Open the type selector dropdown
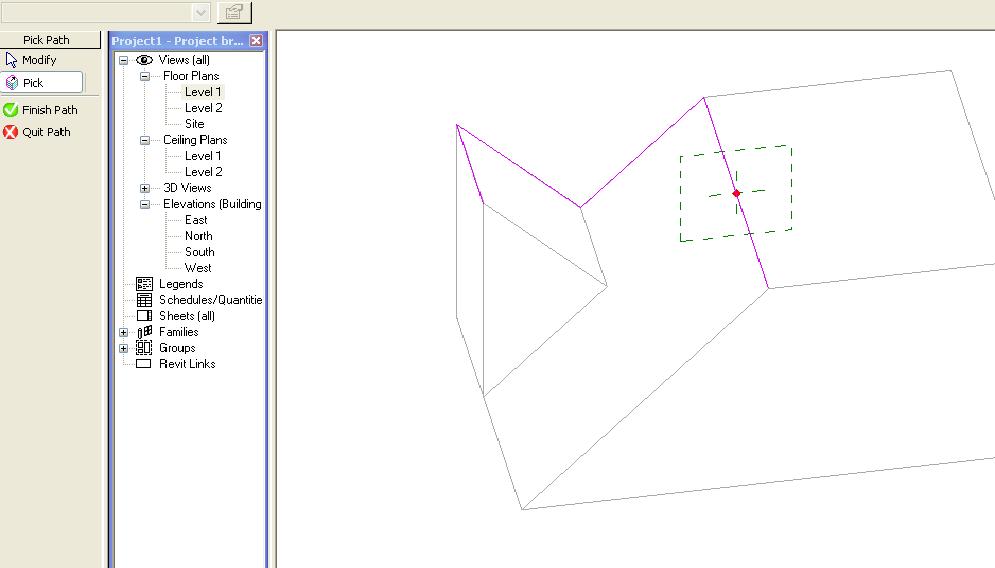 coord(201,12)
